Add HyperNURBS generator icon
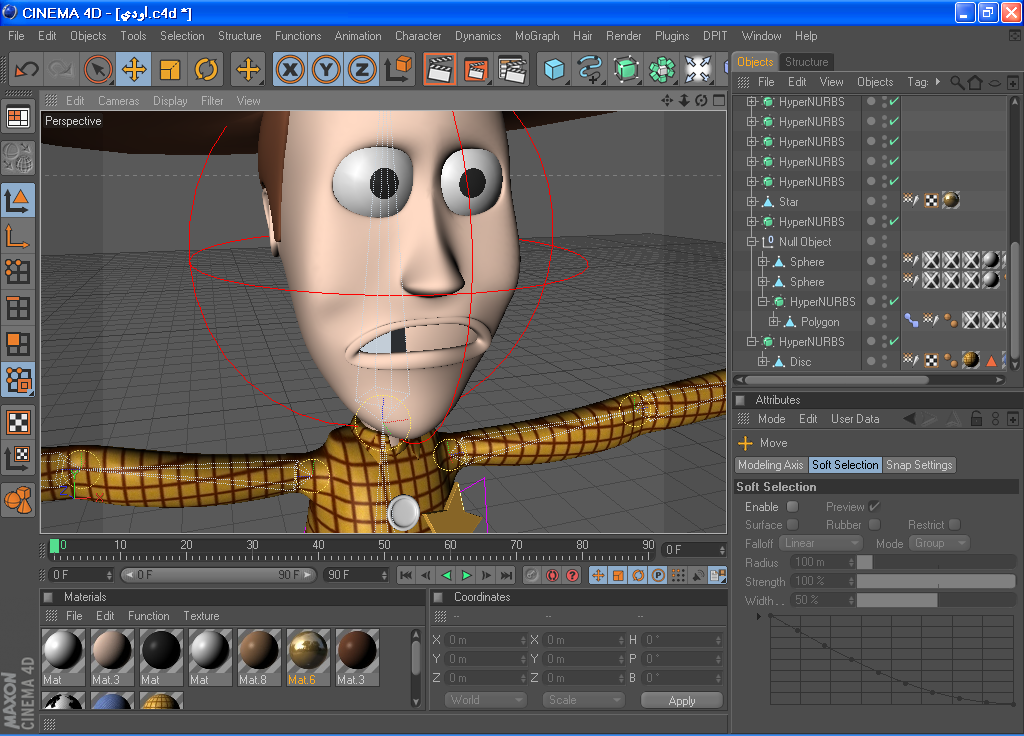This screenshot has height=736, width=1024. click(x=626, y=69)
